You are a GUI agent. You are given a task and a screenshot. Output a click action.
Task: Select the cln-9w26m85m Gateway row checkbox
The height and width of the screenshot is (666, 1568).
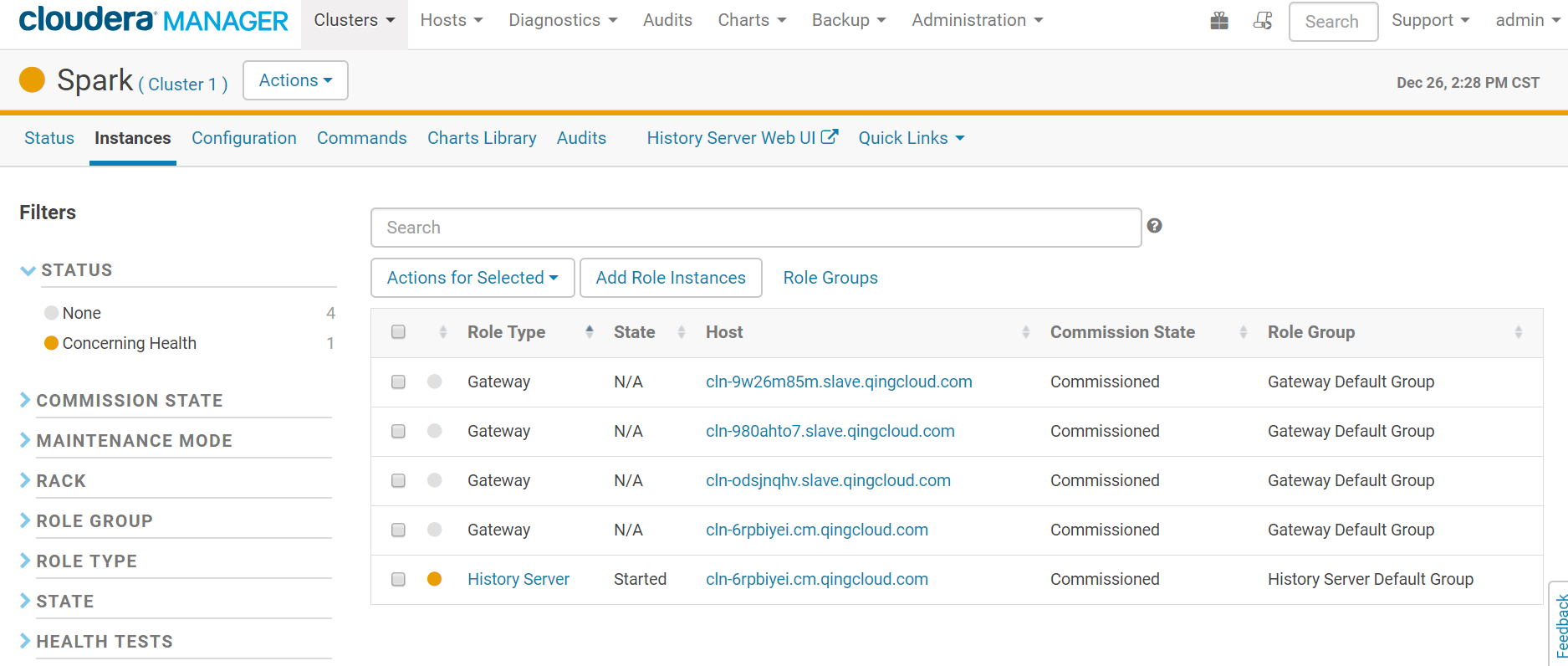tap(398, 382)
